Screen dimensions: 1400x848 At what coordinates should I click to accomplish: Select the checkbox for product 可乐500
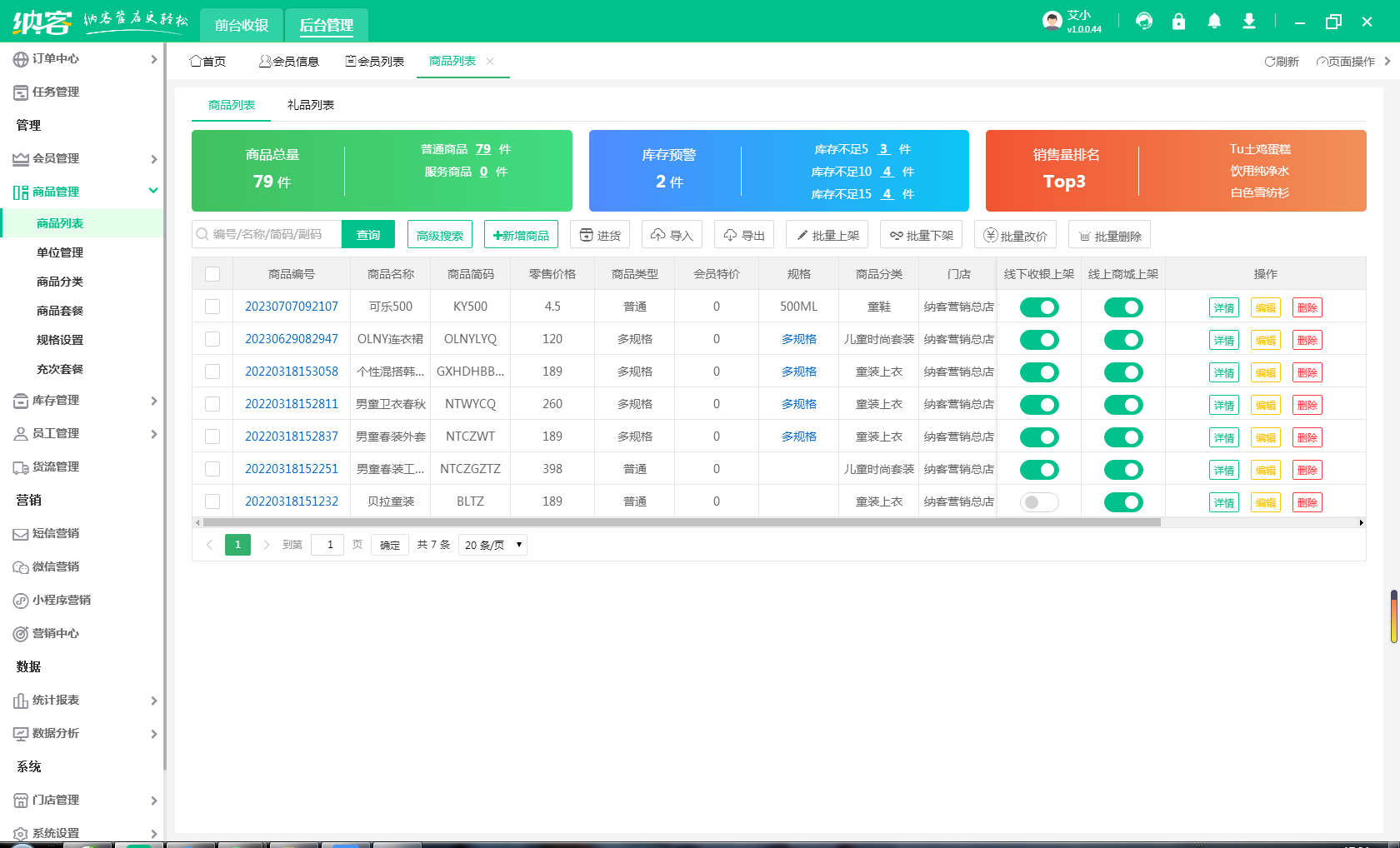tap(212, 307)
